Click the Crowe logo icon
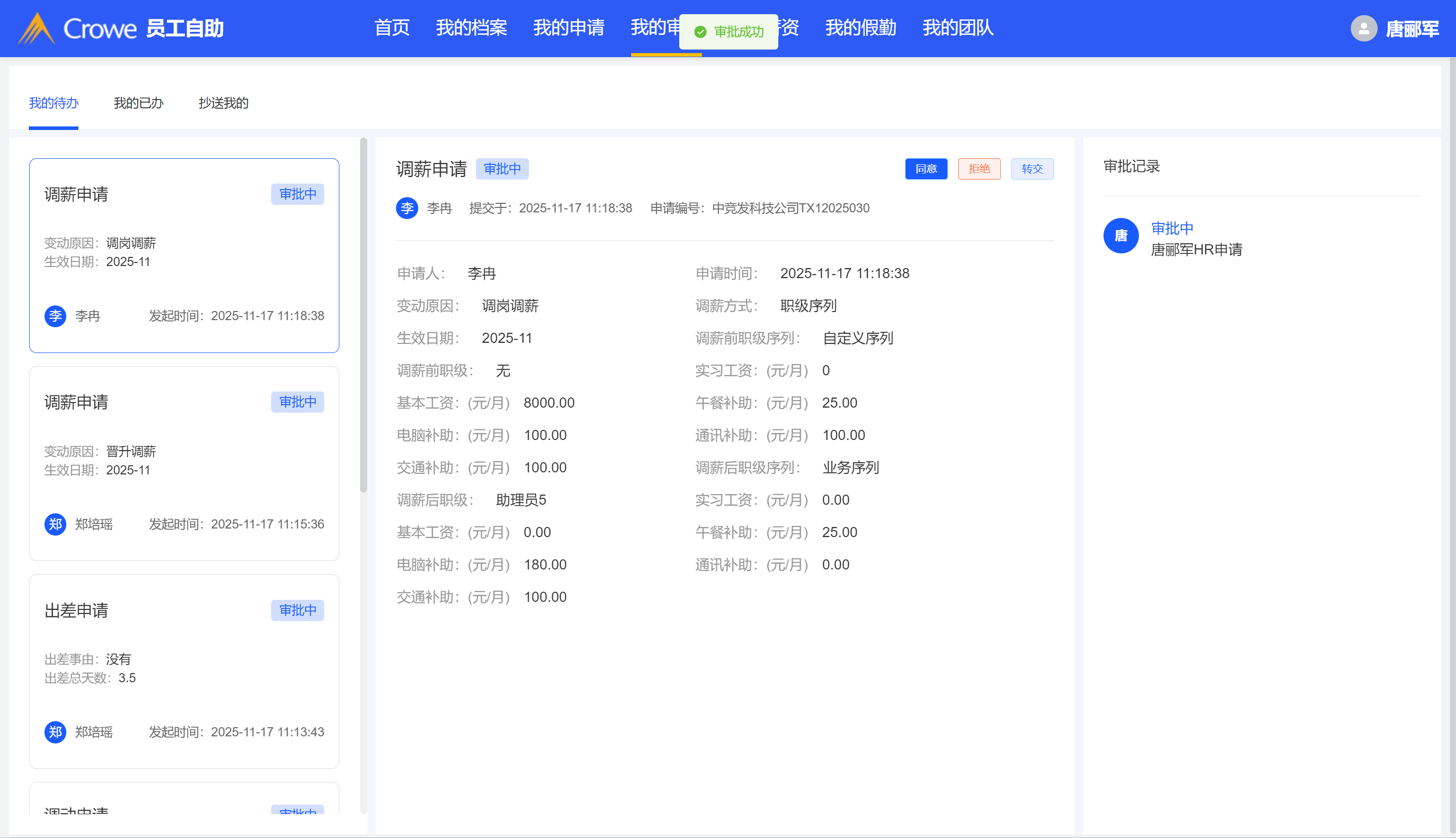The height and width of the screenshot is (838, 1456). (37, 28)
